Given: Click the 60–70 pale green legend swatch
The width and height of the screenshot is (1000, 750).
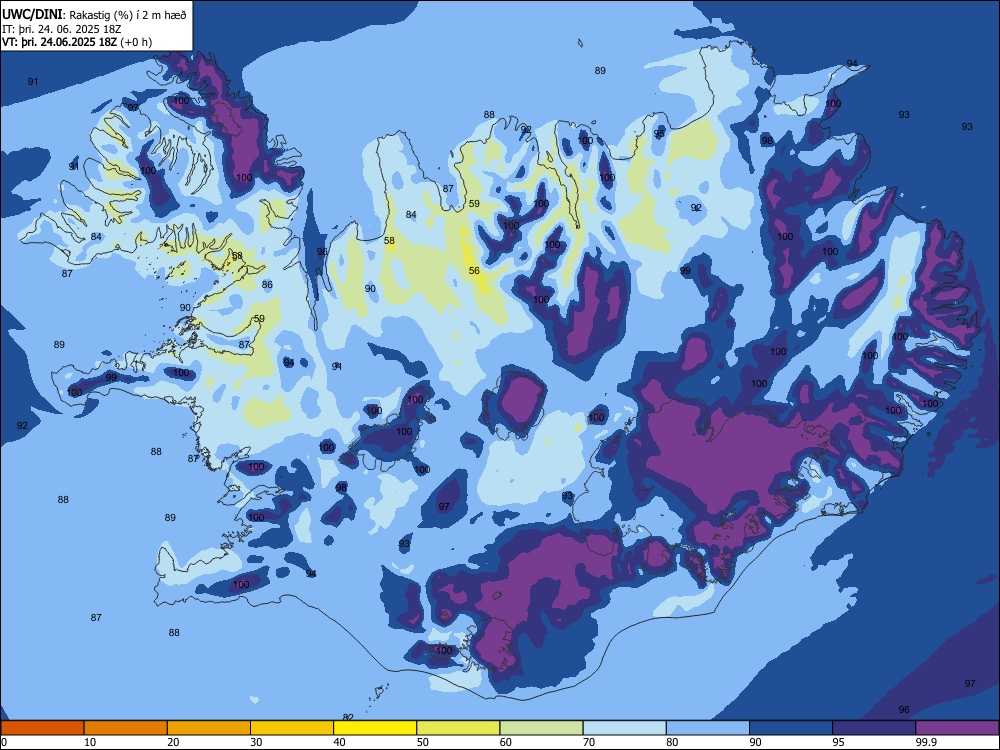Looking at the screenshot, I should point(541,728).
